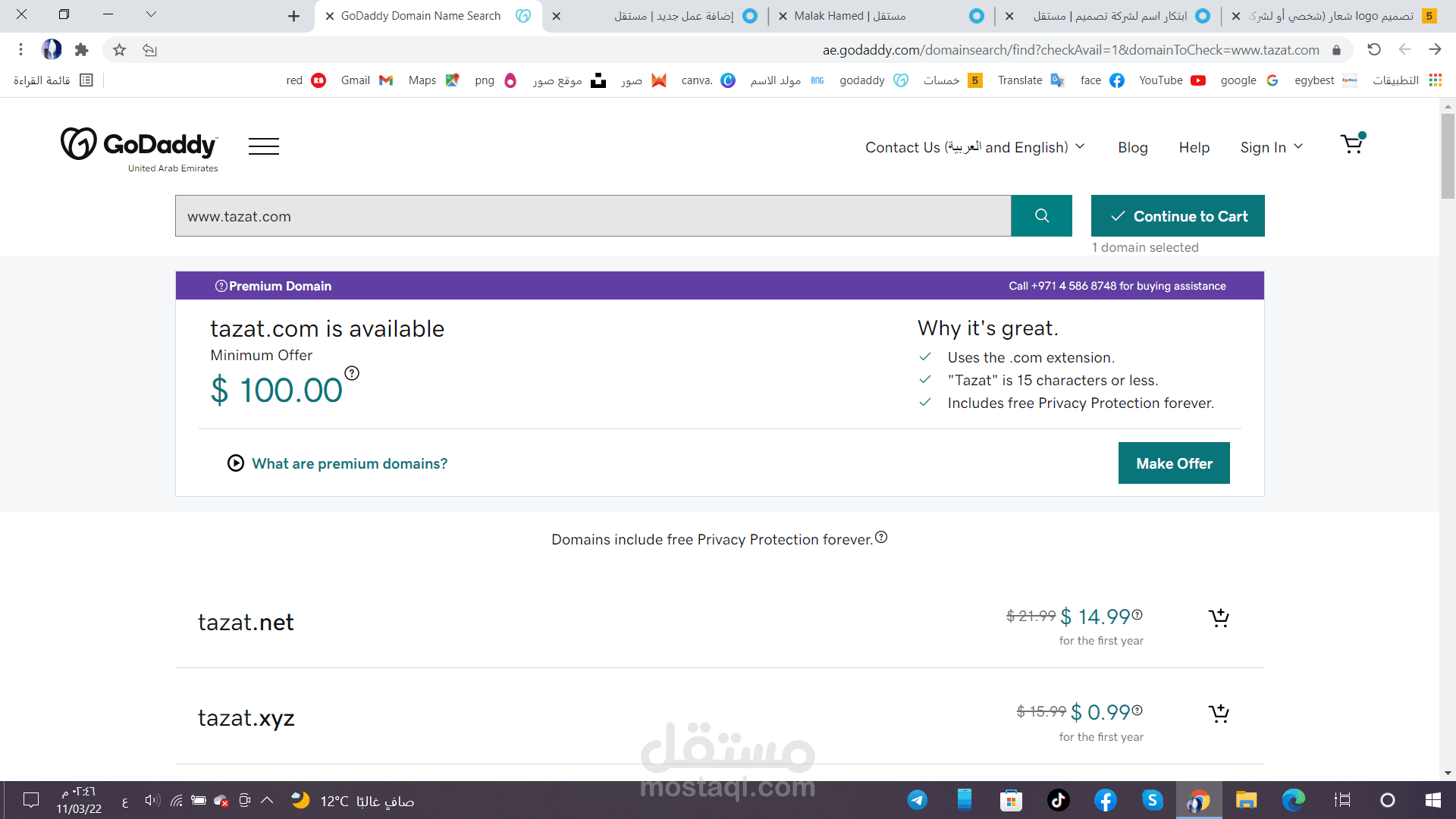The width and height of the screenshot is (1456, 819).
Task: Click the magnifier search button
Action: click(1041, 216)
